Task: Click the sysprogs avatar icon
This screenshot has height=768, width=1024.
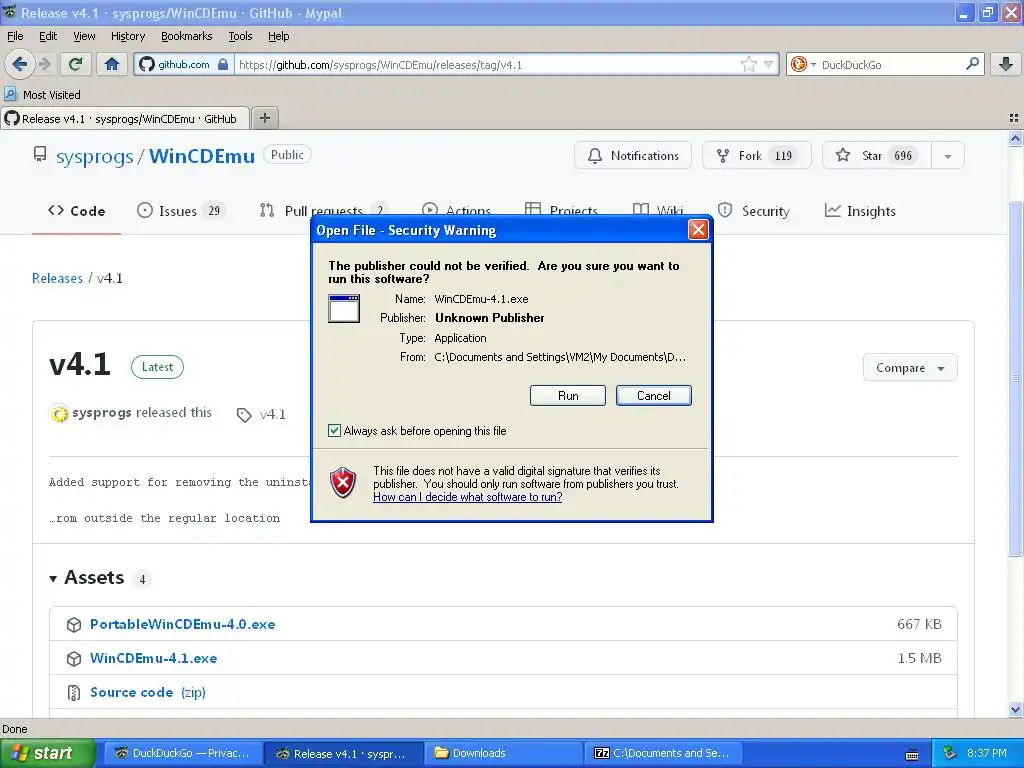Action: [59, 413]
